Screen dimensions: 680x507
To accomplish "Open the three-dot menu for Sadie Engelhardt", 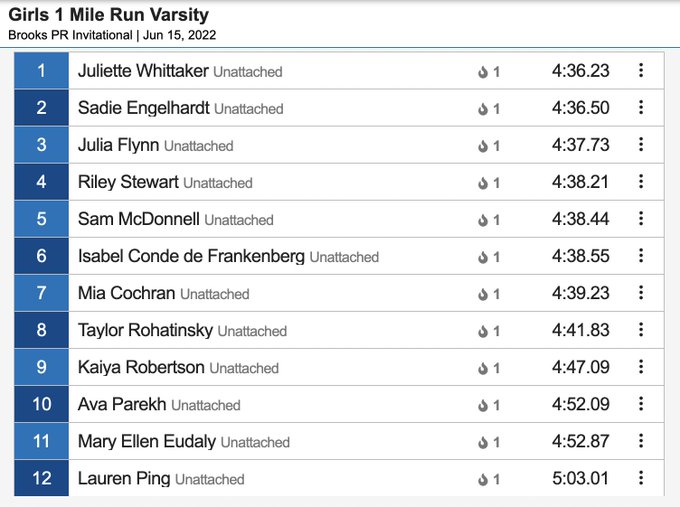I will coord(641,107).
